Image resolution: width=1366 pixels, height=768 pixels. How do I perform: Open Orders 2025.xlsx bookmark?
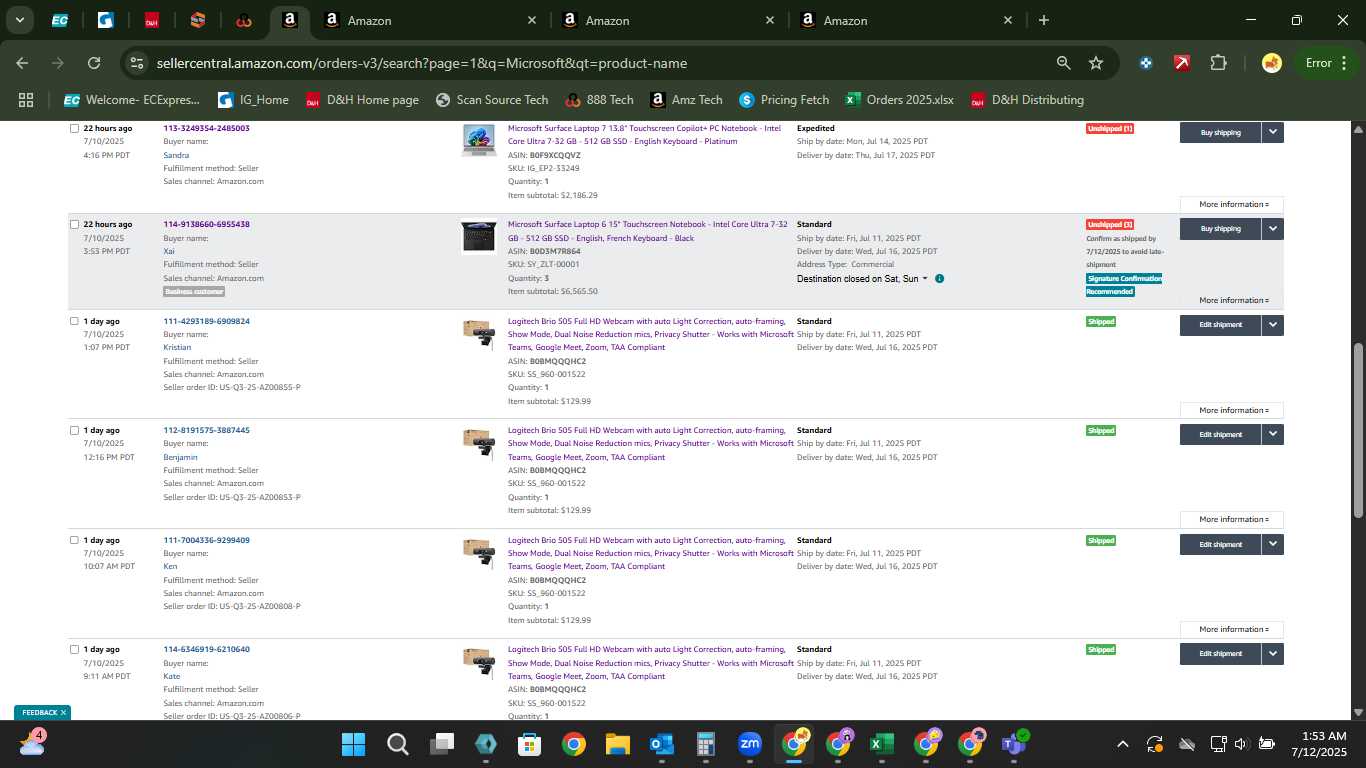tap(900, 100)
